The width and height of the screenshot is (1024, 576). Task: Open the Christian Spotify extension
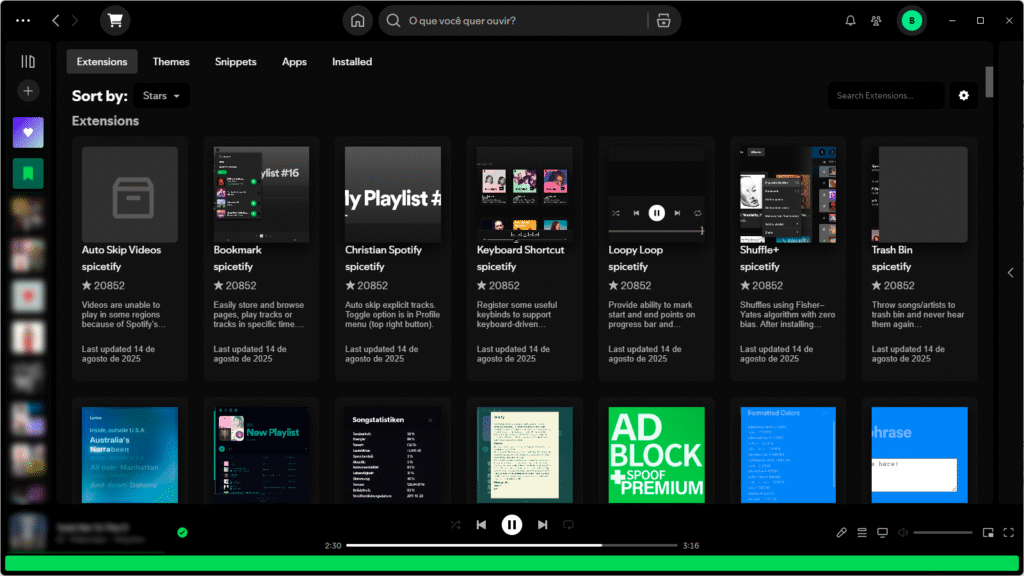pos(393,259)
